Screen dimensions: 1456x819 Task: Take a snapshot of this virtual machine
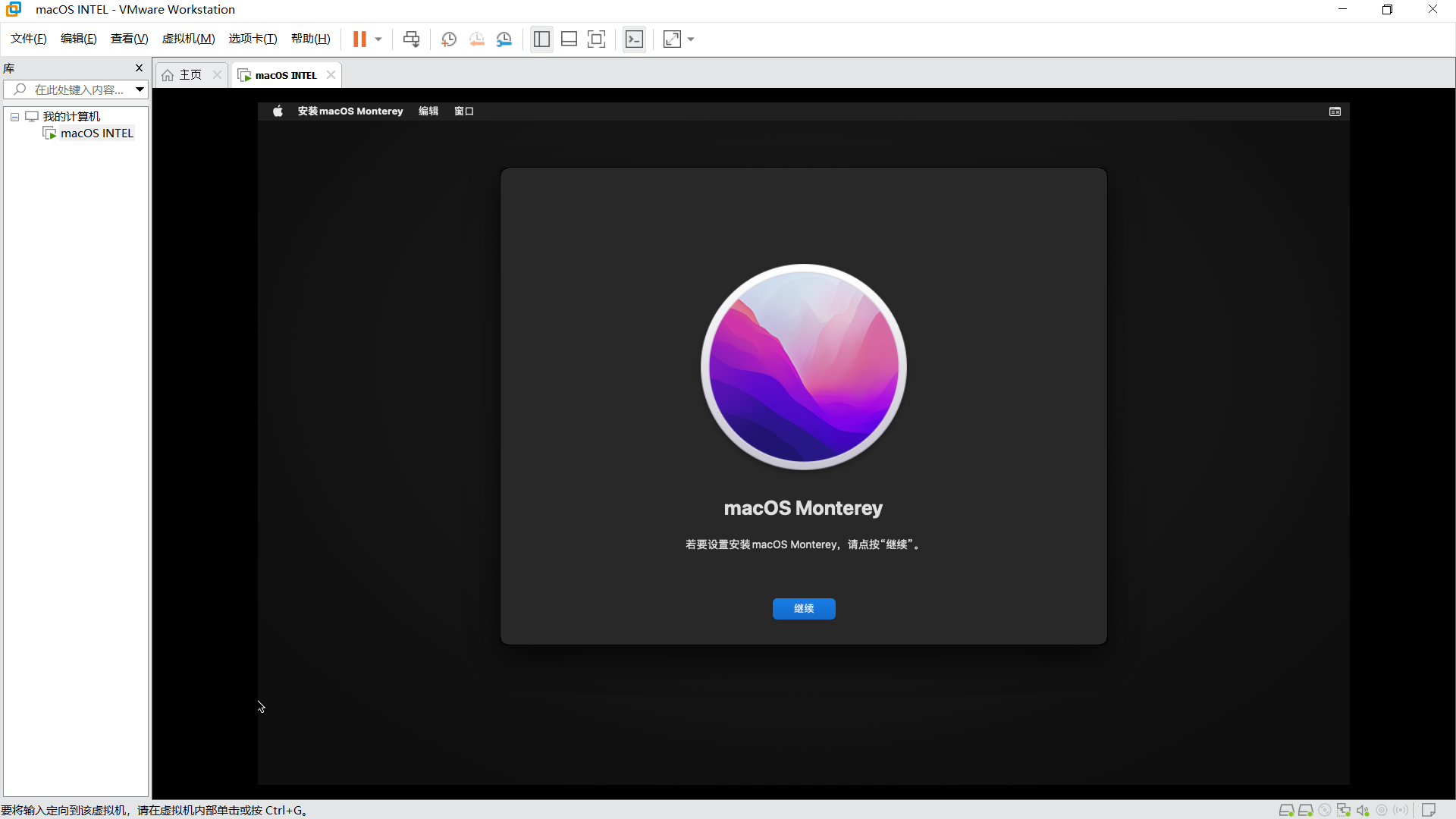pos(449,39)
